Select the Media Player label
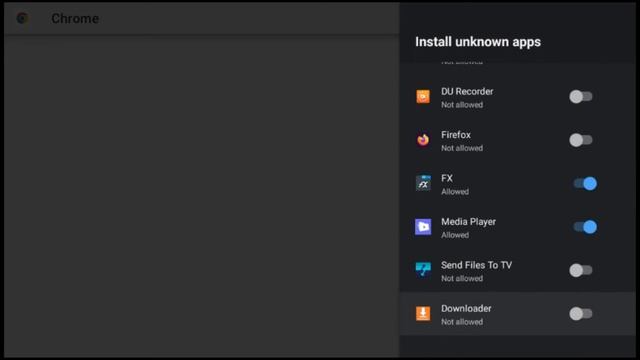Image resolution: width=640 pixels, height=360 pixels. (469, 222)
